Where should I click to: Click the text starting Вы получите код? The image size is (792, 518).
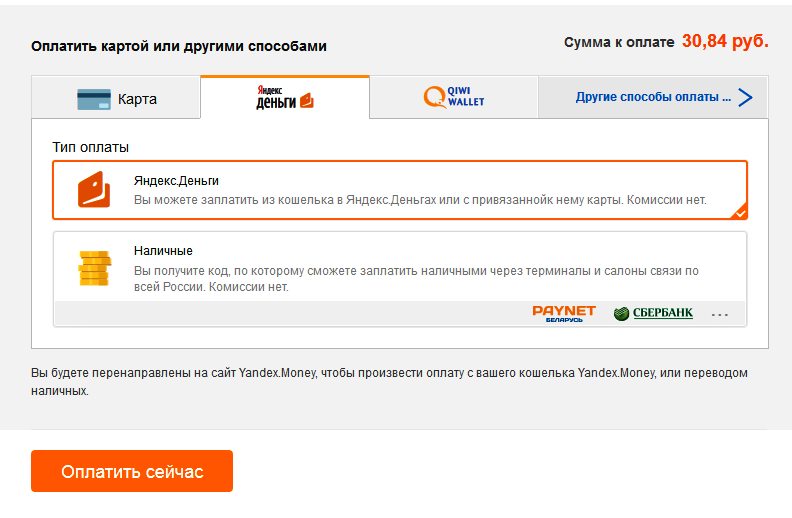(x=416, y=279)
